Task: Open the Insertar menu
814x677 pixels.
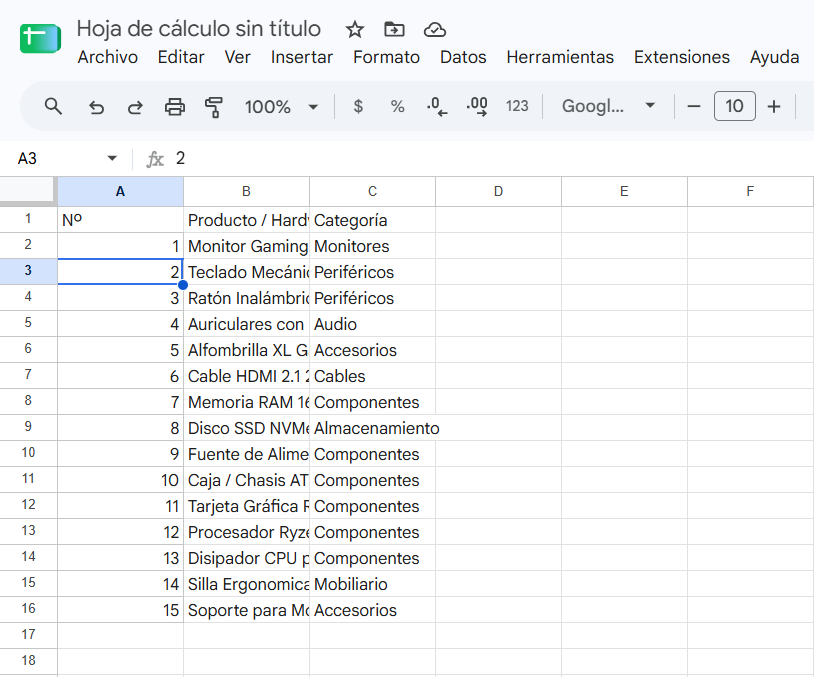Action: coord(302,57)
